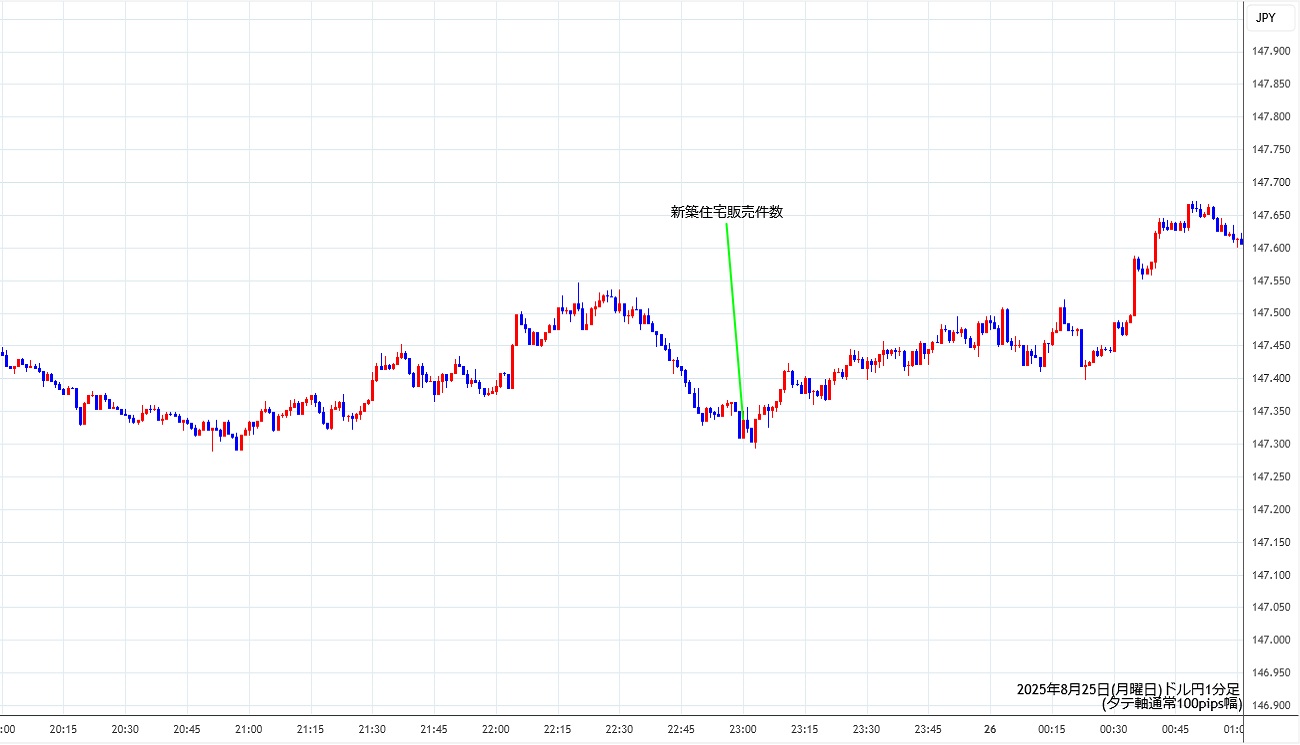Click the 146.900 price axis label
Screen dimensions: 1300x745
point(1271,706)
